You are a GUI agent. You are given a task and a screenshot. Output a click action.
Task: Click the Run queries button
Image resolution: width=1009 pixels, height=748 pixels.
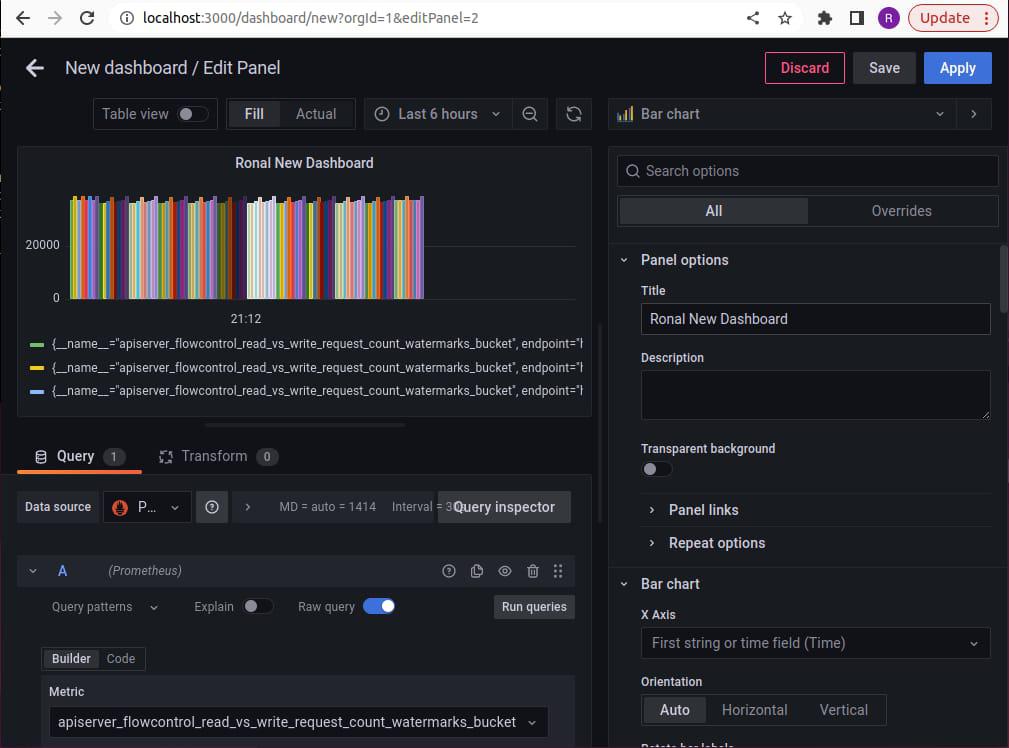point(534,607)
